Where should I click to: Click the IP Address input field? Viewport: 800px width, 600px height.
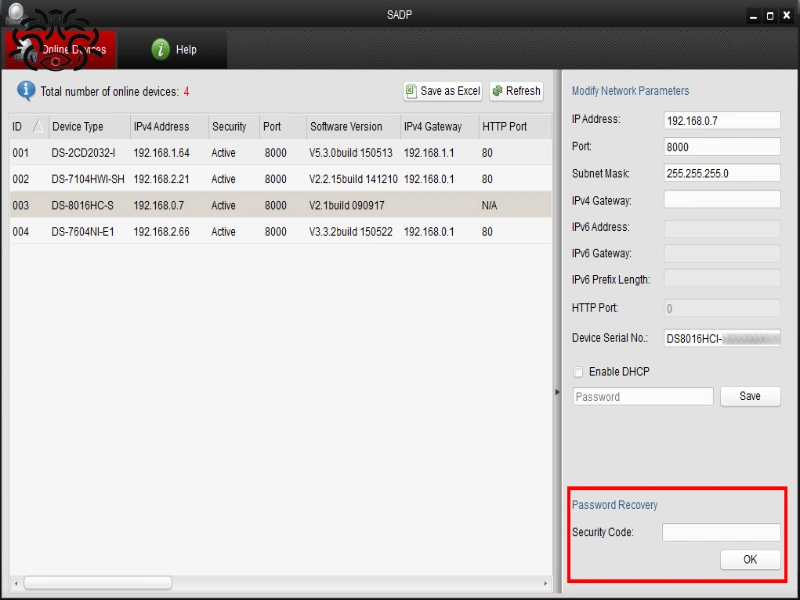tap(721, 120)
